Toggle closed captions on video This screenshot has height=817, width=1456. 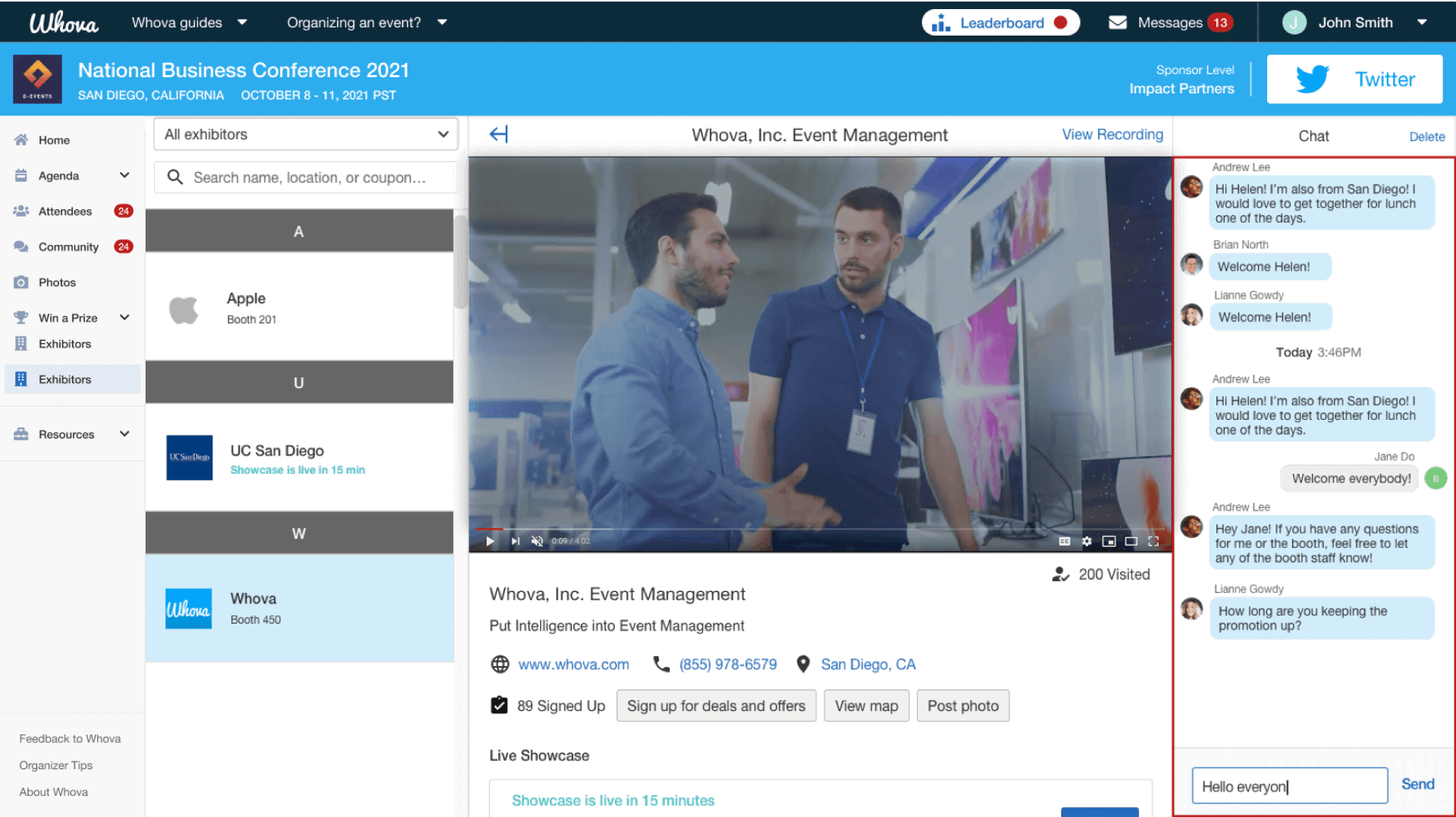click(x=1065, y=541)
